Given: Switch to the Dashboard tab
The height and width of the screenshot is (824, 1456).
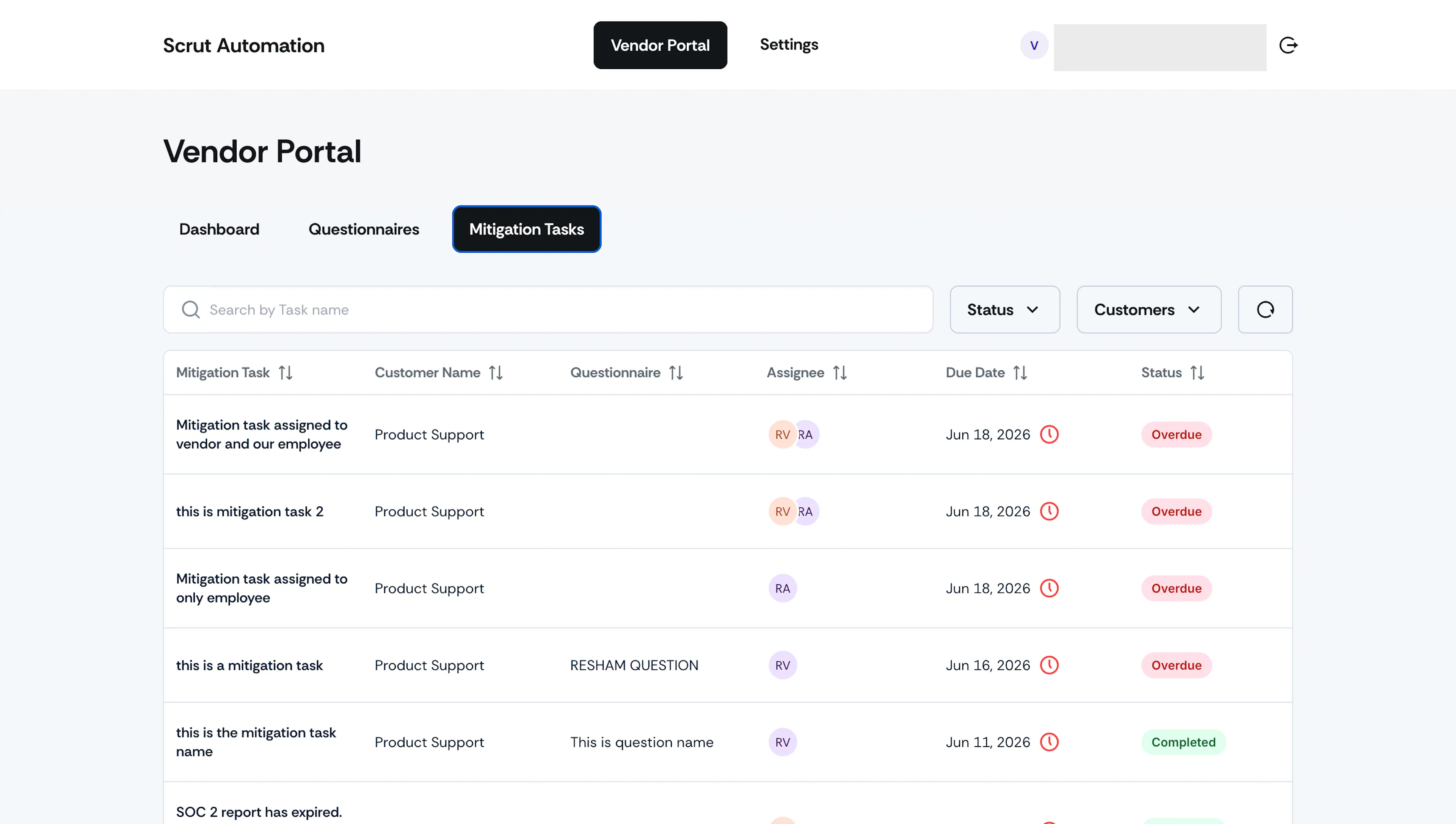Looking at the screenshot, I should pyautogui.click(x=220, y=229).
